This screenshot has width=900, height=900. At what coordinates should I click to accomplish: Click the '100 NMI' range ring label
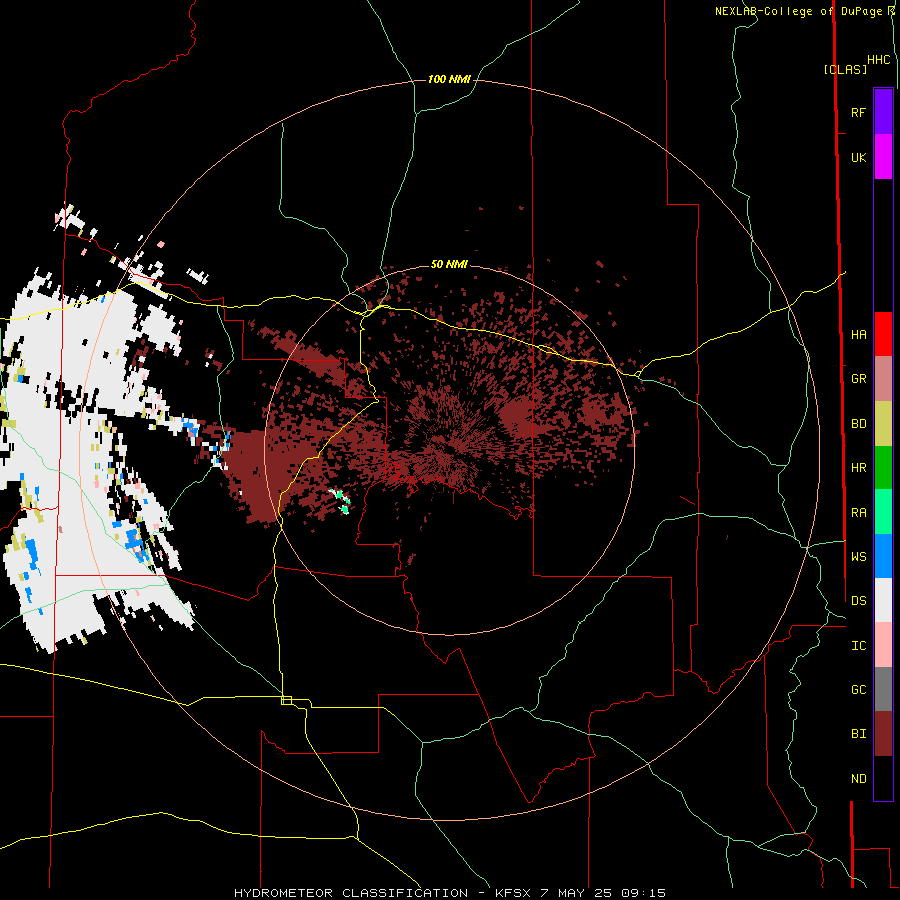tap(449, 79)
